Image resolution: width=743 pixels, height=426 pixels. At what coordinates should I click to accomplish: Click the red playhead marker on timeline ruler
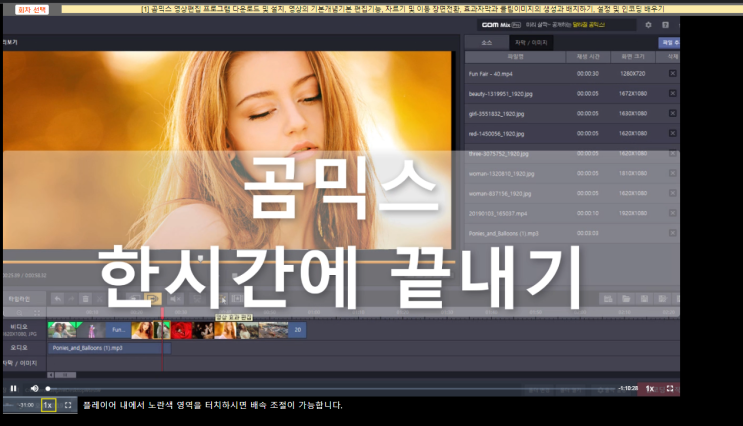[x=162, y=313]
